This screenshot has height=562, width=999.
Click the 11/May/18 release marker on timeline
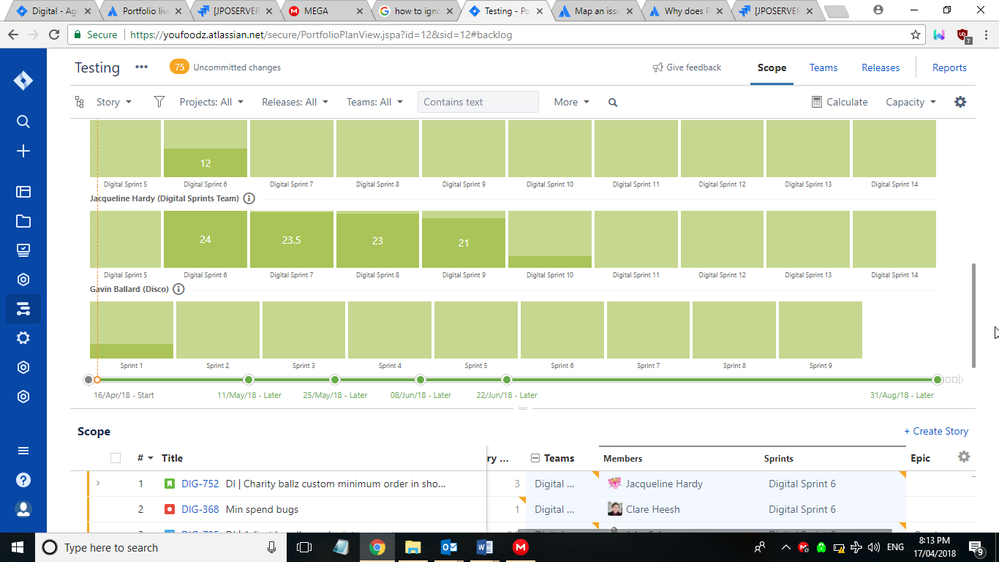click(x=248, y=380)
